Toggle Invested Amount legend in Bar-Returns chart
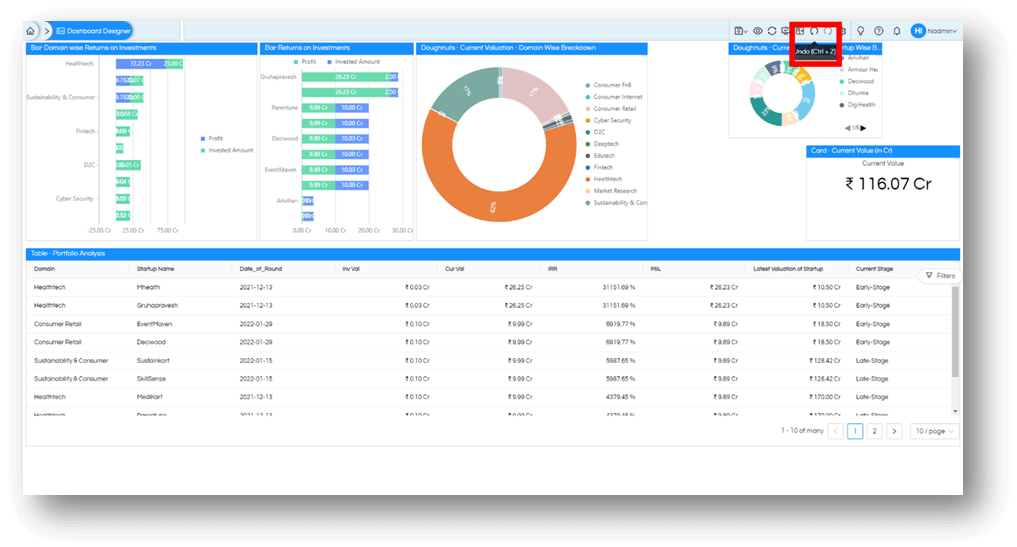1017x547 pixels. pos(353,62)
